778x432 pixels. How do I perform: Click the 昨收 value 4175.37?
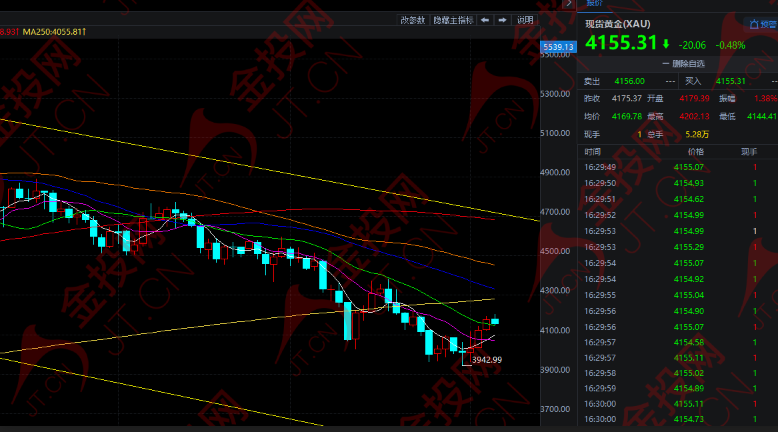pos(627,98)
